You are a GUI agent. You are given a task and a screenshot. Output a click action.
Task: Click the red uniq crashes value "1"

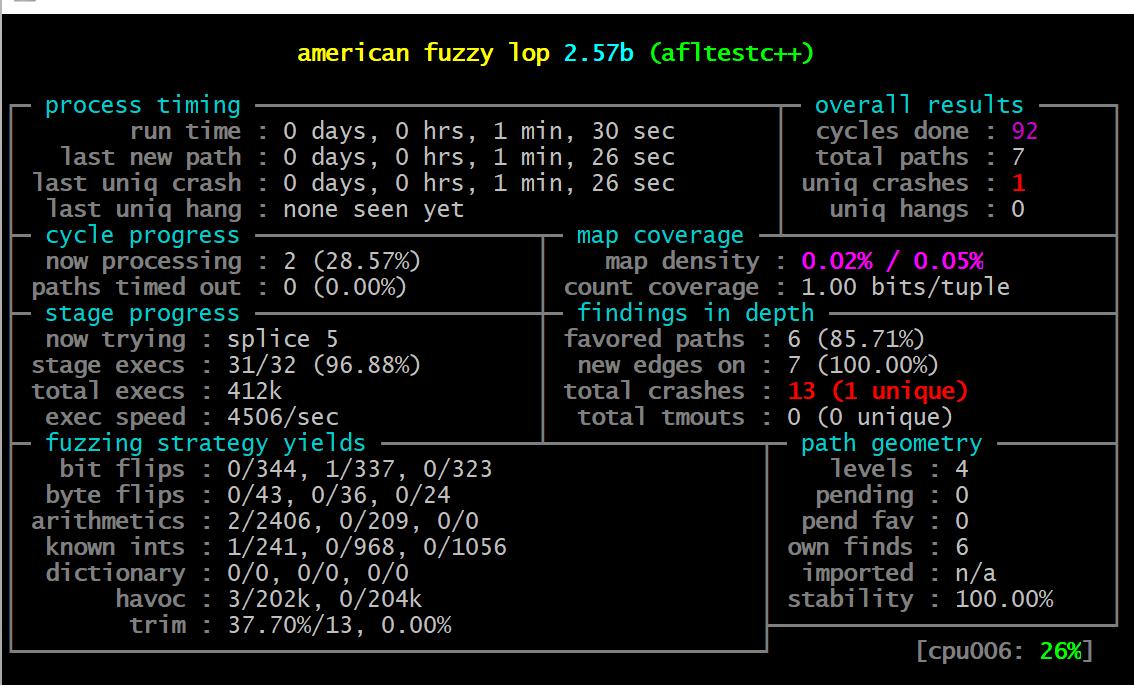(x=1018, y=183)
